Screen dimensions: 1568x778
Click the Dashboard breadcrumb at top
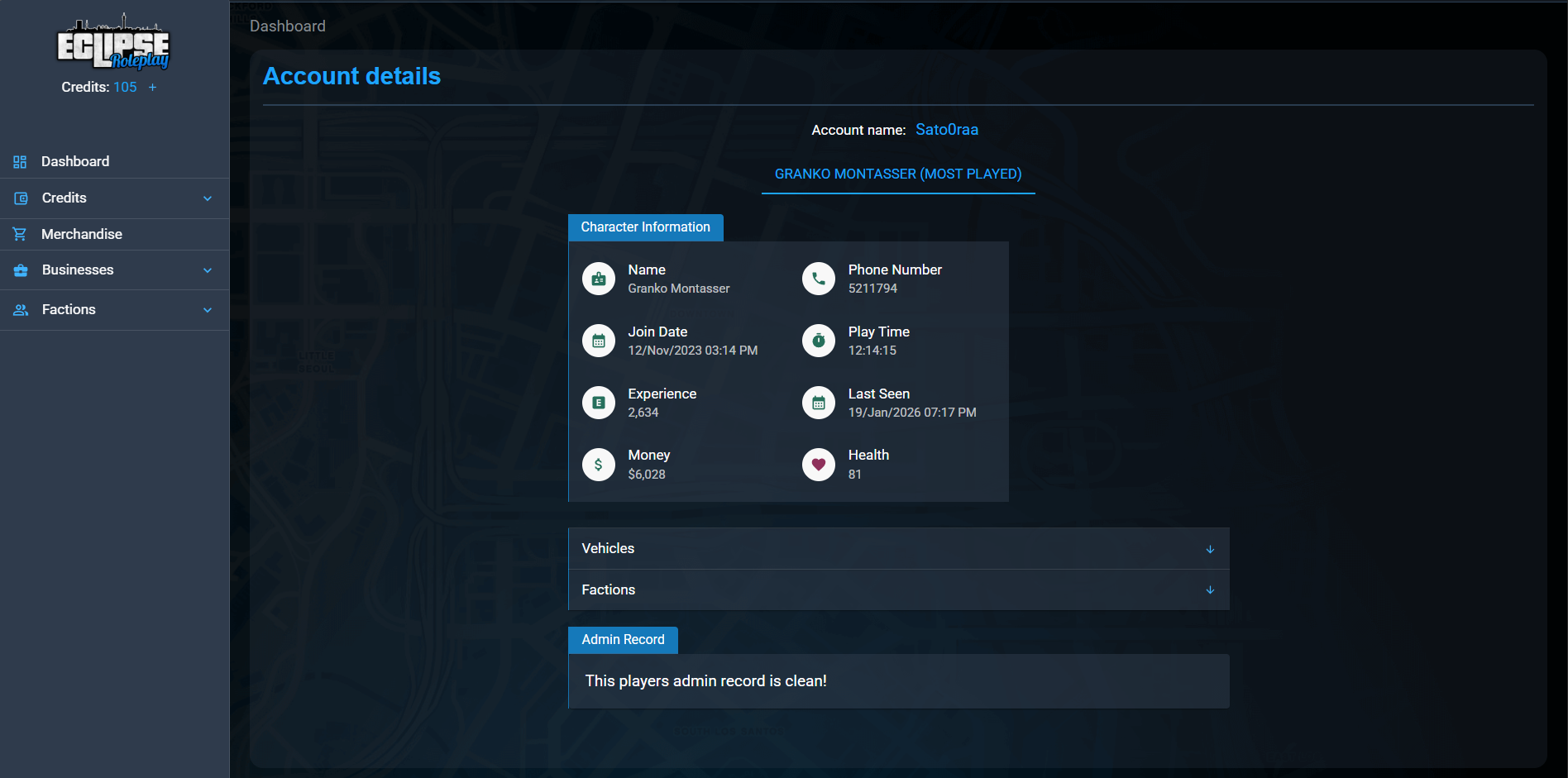click(288, 26)
